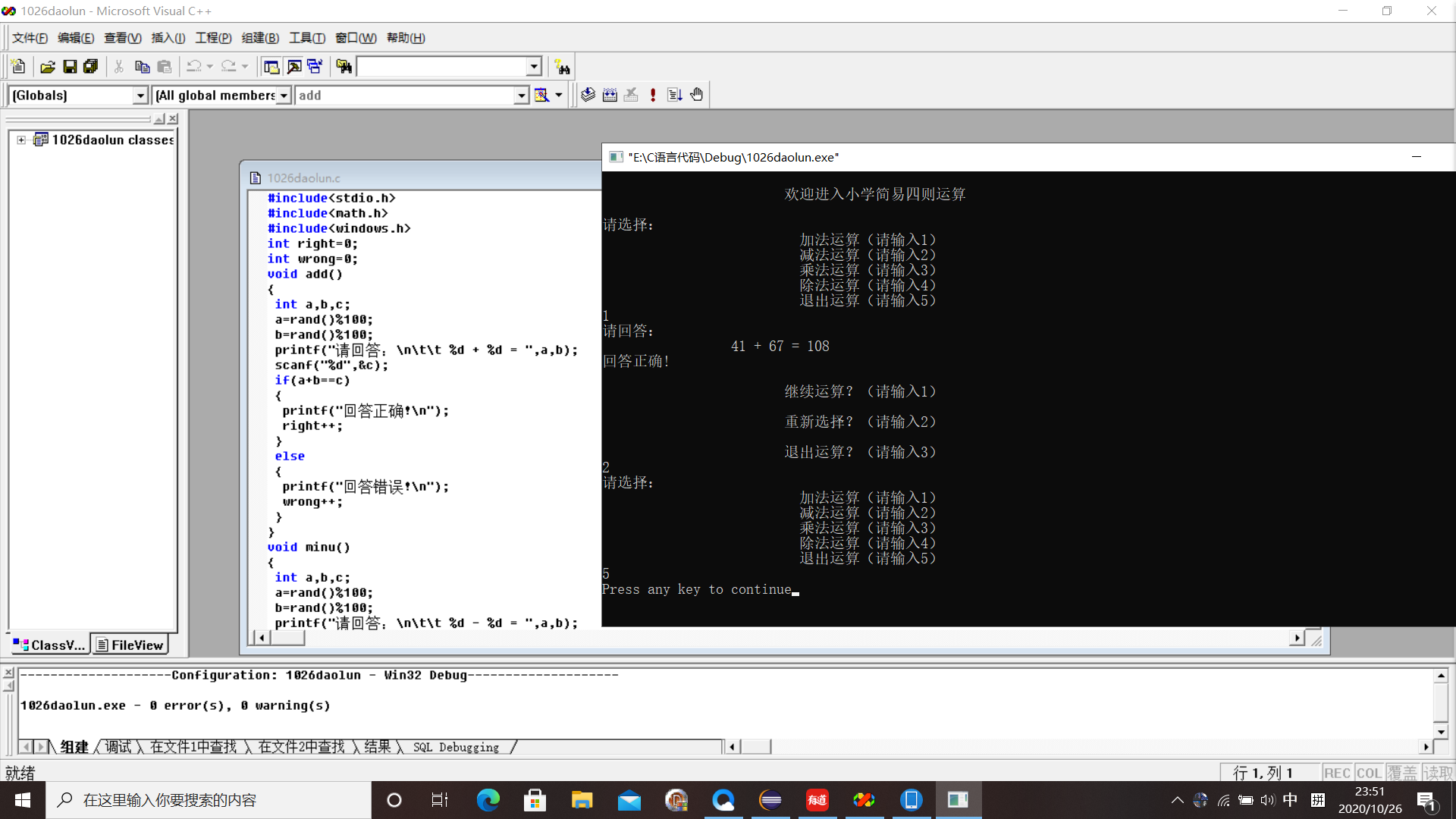Click the Windows Start button
Image resolution: width=1456 pixels, height=819 pixels.
pyautogui.click(x=23, y=800)
